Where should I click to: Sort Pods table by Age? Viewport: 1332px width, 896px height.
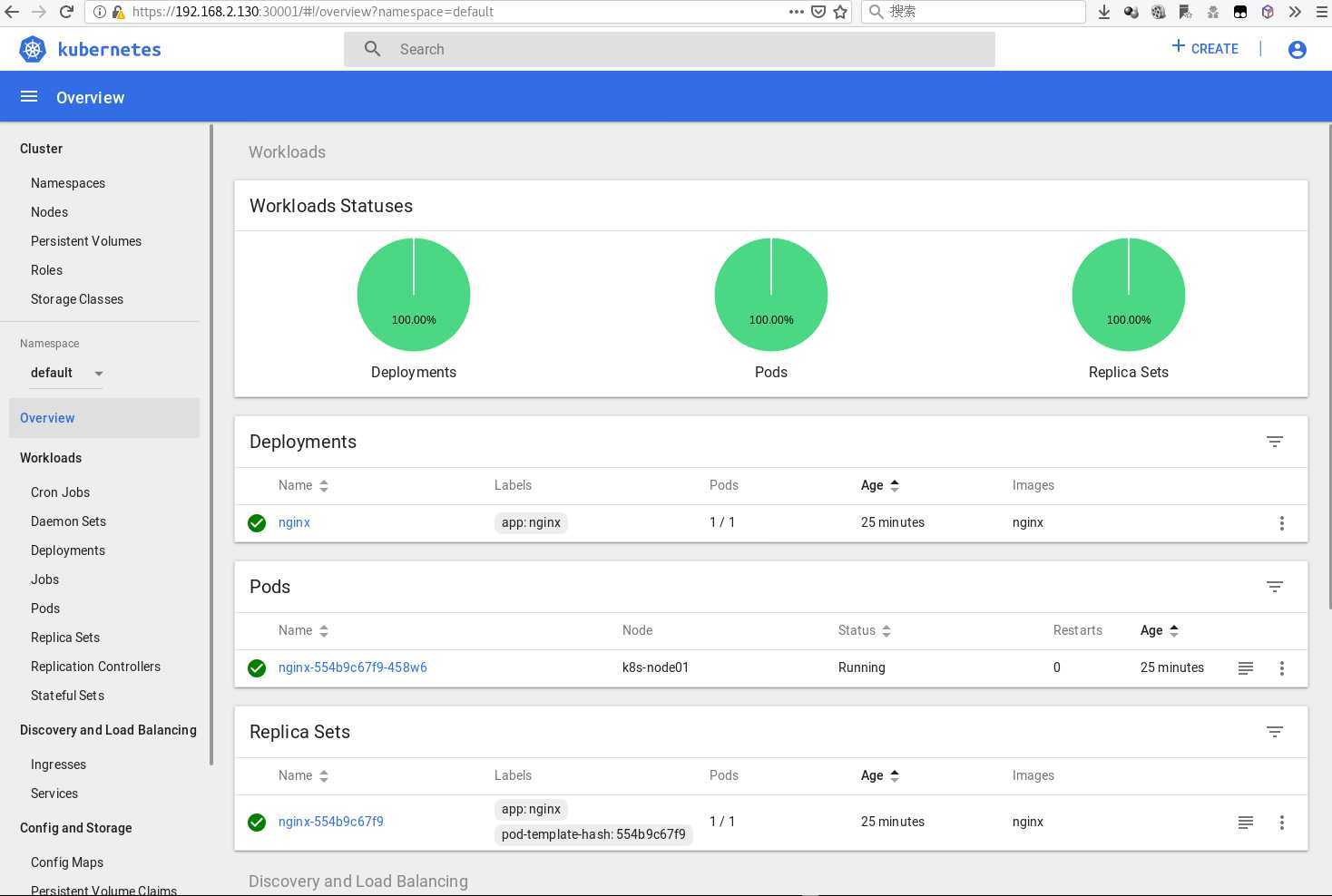(x=1159, y=630)
